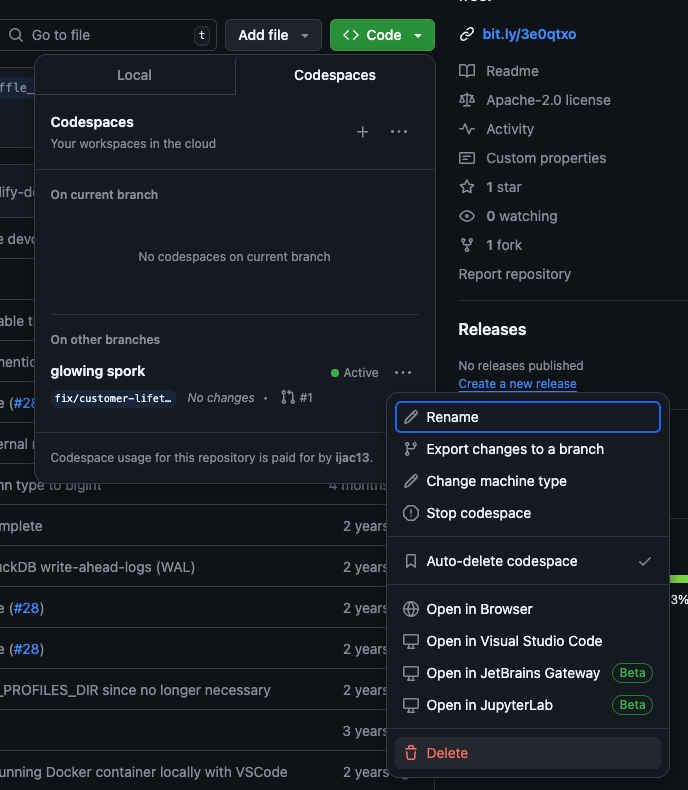Image resolution: width=688 pixels, height=790 pixels.
Task: Open the bit.ly/3e0qtxo link
Action: (x=529, y=34)
